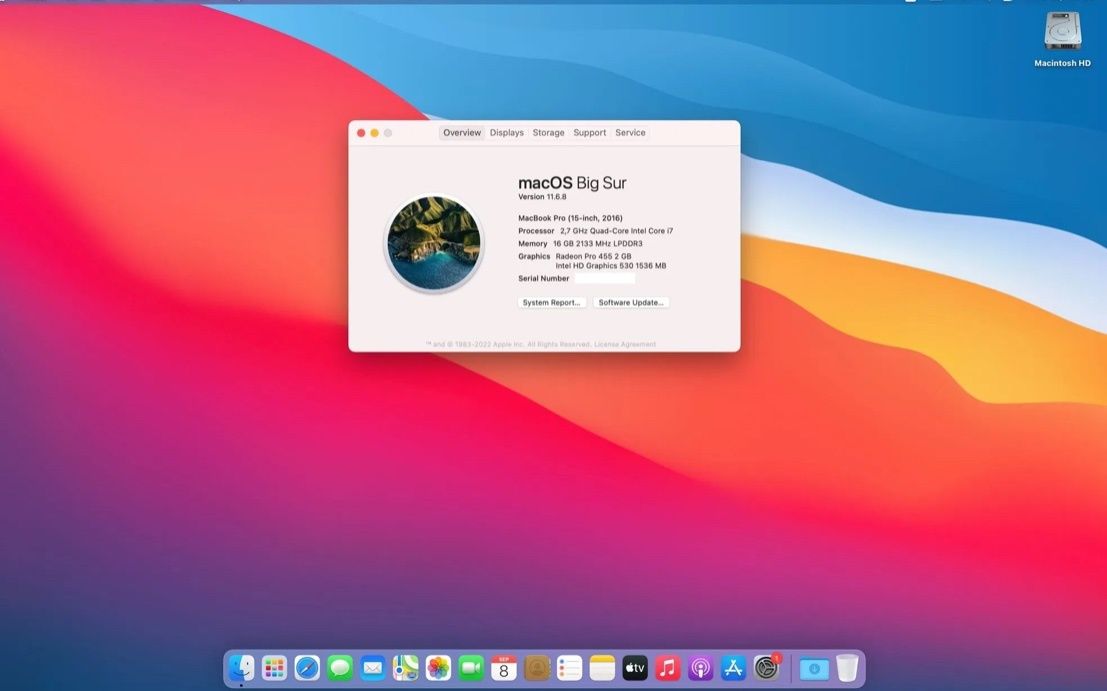Screen dimensions: 1107x691
Task: Click the Big Sur coastline image
Action: click(x=434, y=243)
